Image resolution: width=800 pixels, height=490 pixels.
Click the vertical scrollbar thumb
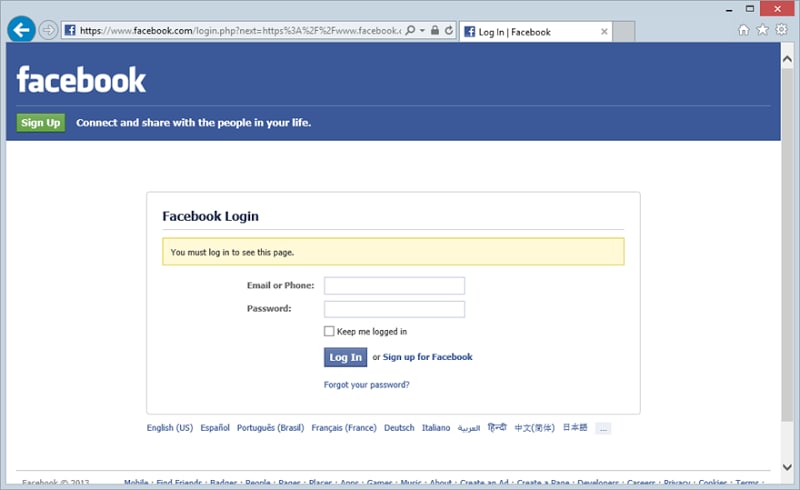(787, 245)
